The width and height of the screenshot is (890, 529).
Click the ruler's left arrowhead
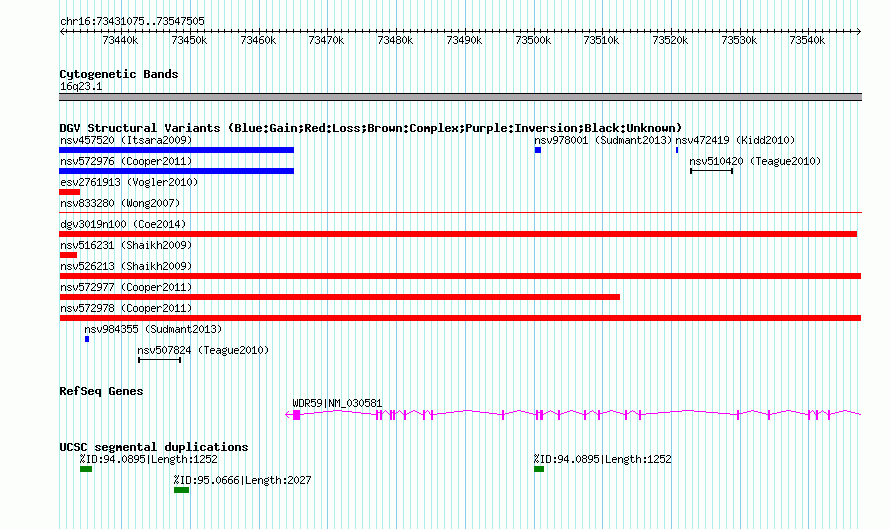click(x=62, y=32)
